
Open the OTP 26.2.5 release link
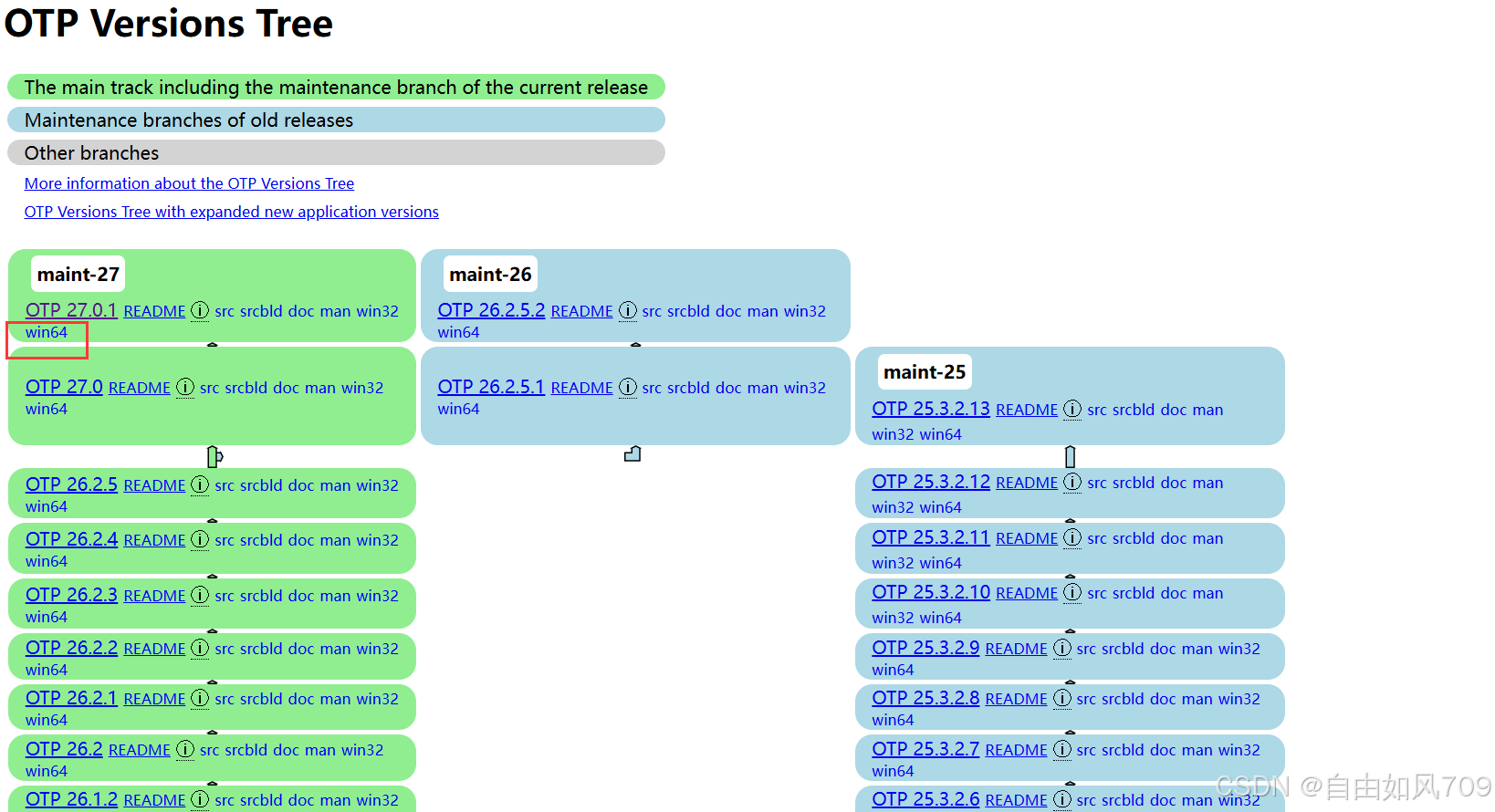click(71, 484)
